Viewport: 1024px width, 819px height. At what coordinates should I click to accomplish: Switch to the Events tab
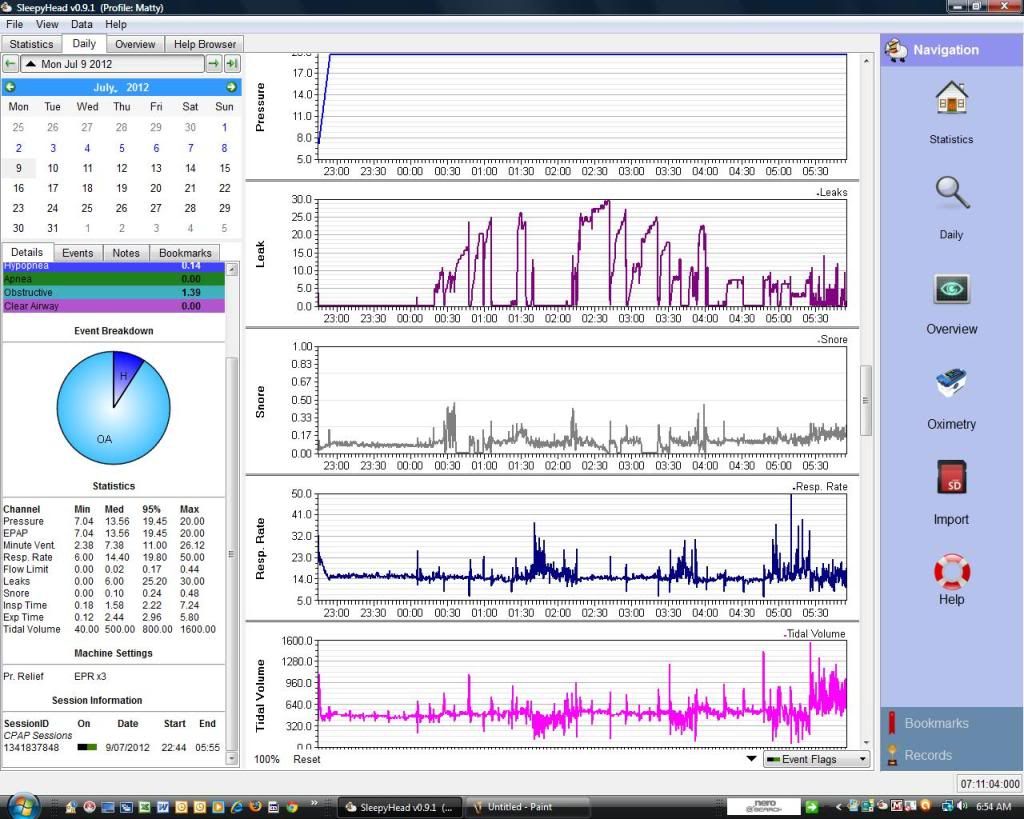click(x=78, y=253)
